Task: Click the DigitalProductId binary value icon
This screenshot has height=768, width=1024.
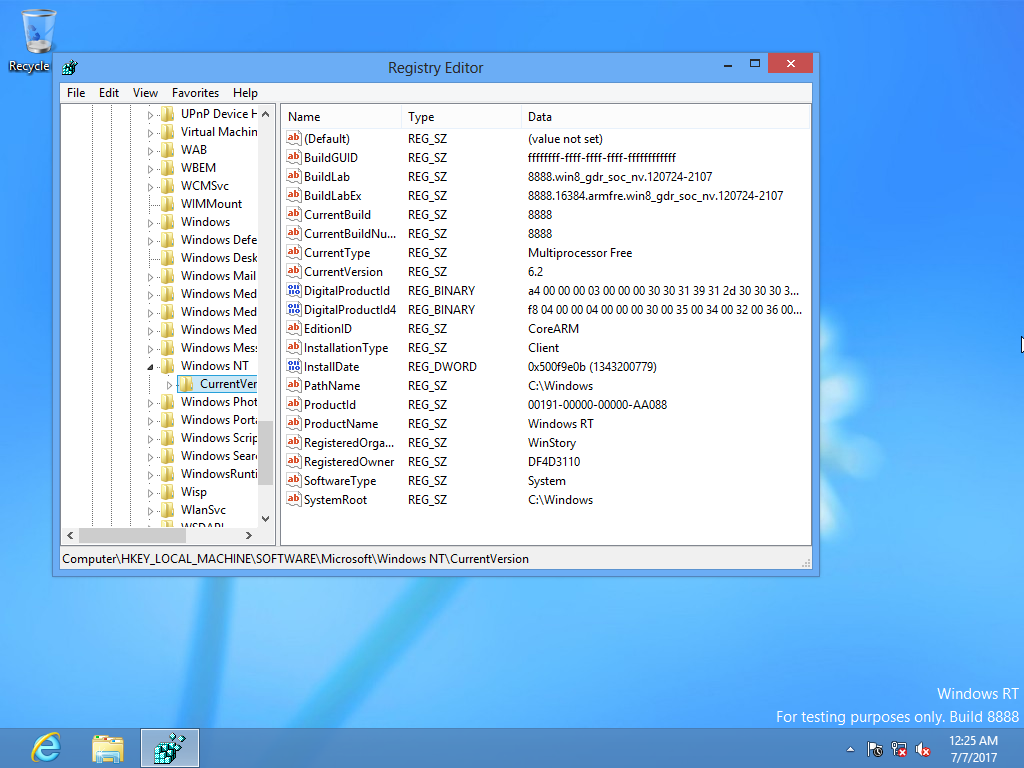Action: pyautogui.click(x=294, y=291)
